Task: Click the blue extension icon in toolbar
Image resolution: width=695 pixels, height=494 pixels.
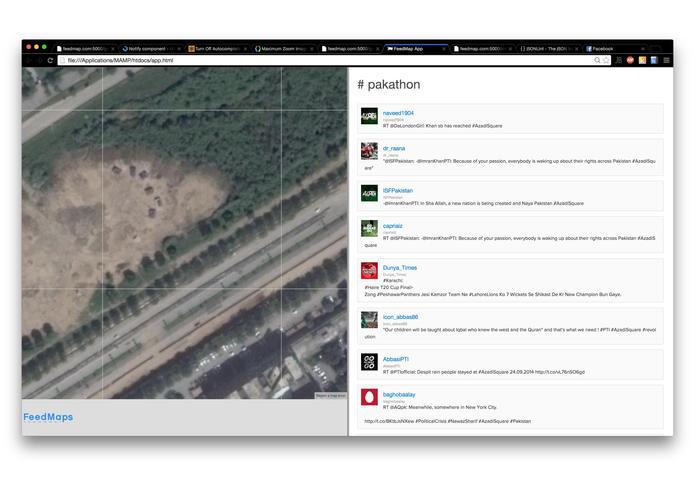Action: 654,60
